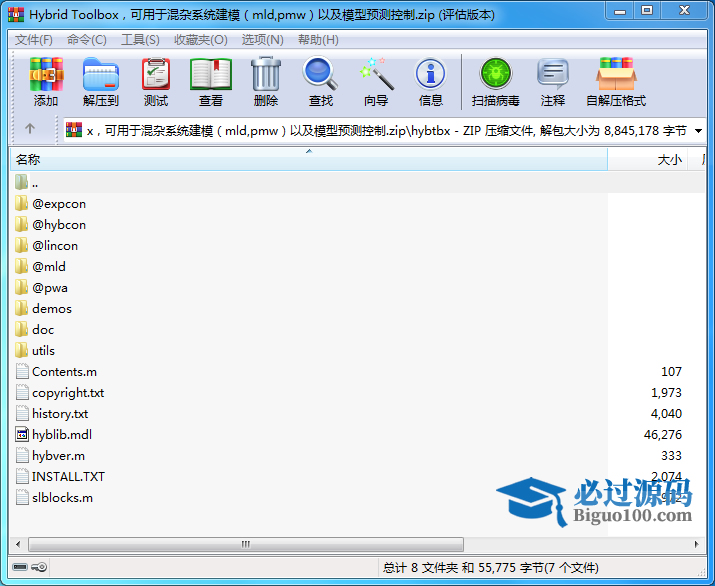Screen dimensions: 715x586
Task: Click the 333 size value
Action: 671,456
